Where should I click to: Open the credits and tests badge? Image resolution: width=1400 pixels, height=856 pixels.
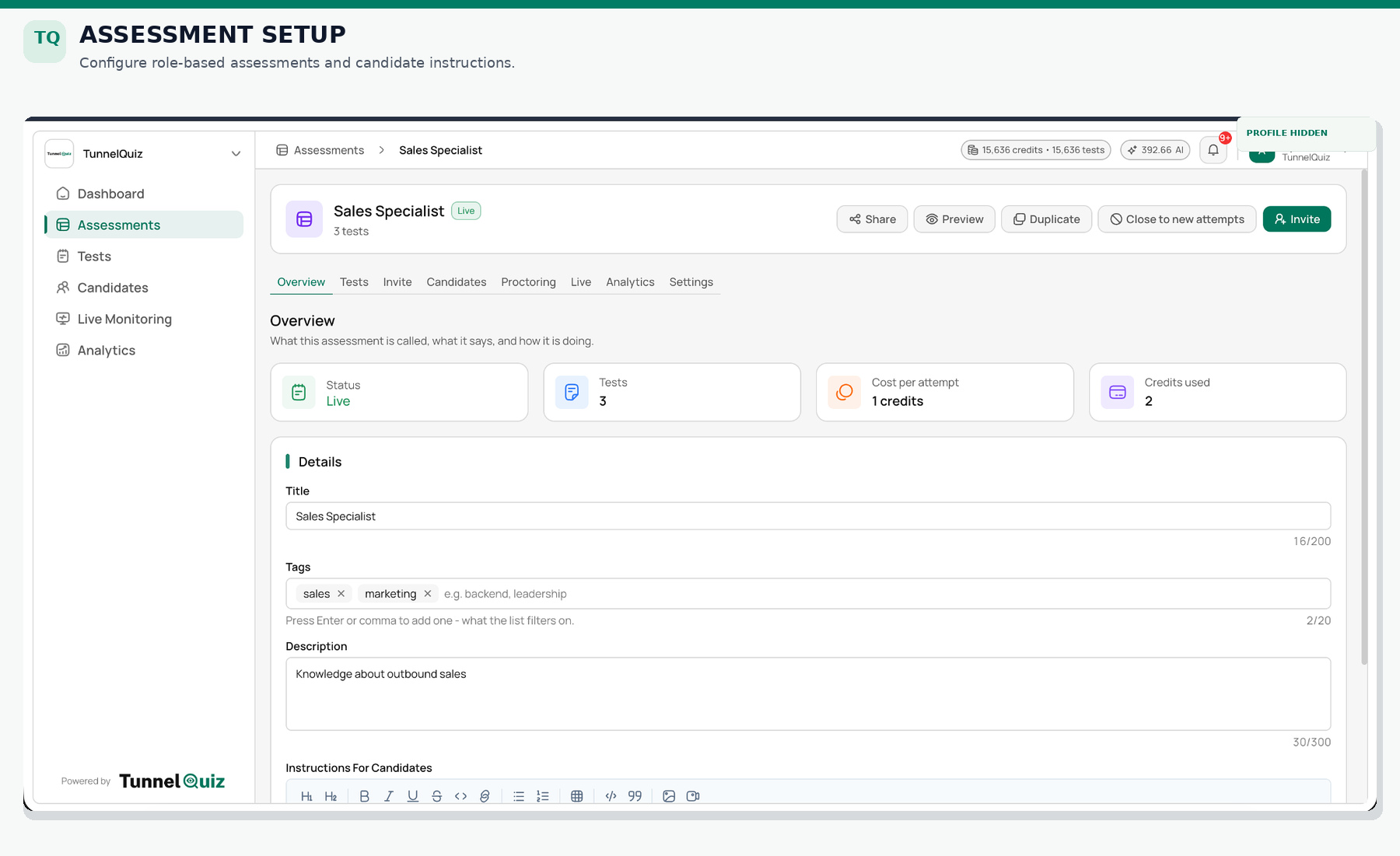click(x=1036, y=150)
